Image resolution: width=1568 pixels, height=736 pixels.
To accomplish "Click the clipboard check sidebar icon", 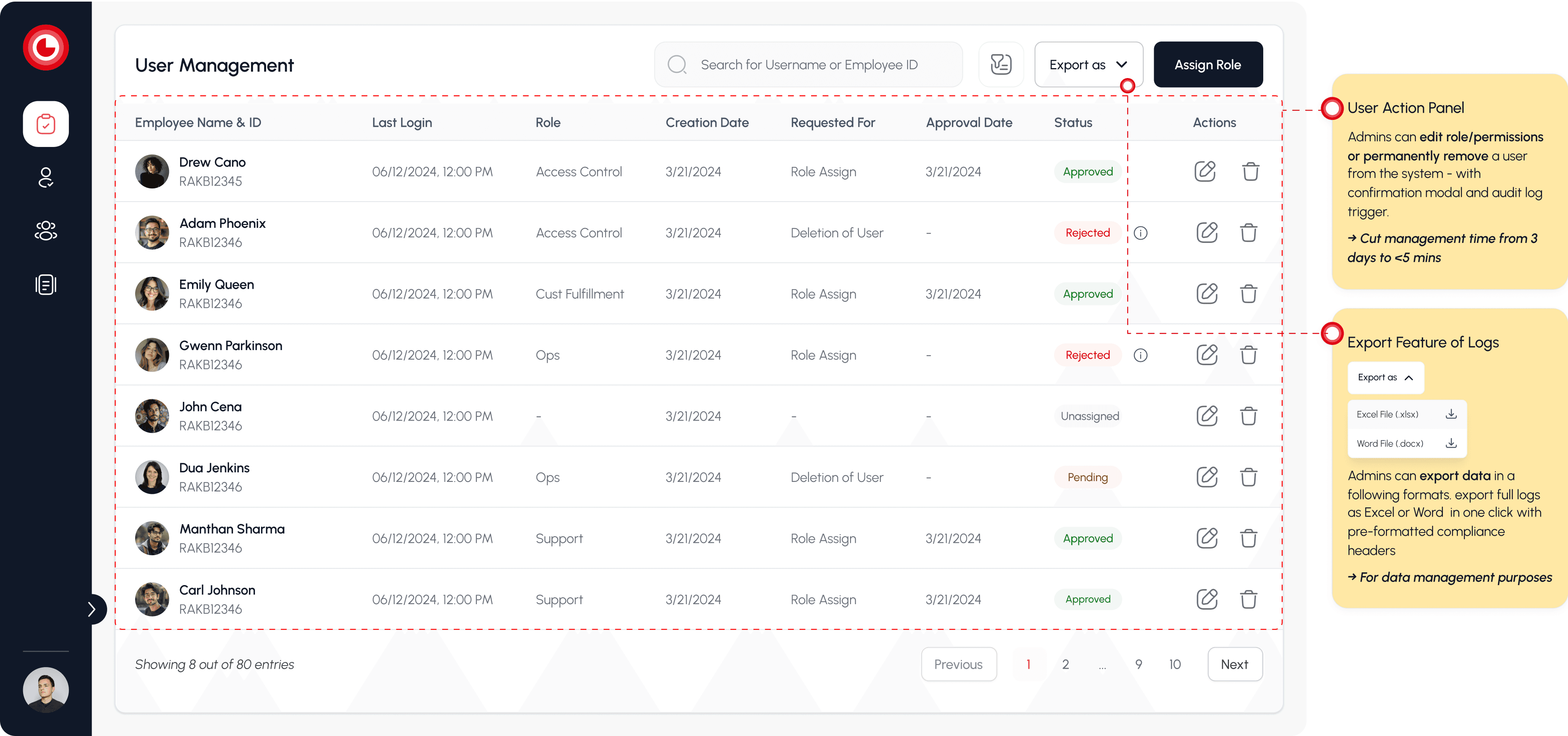I will pyautogui.click(x=46, y=124).
